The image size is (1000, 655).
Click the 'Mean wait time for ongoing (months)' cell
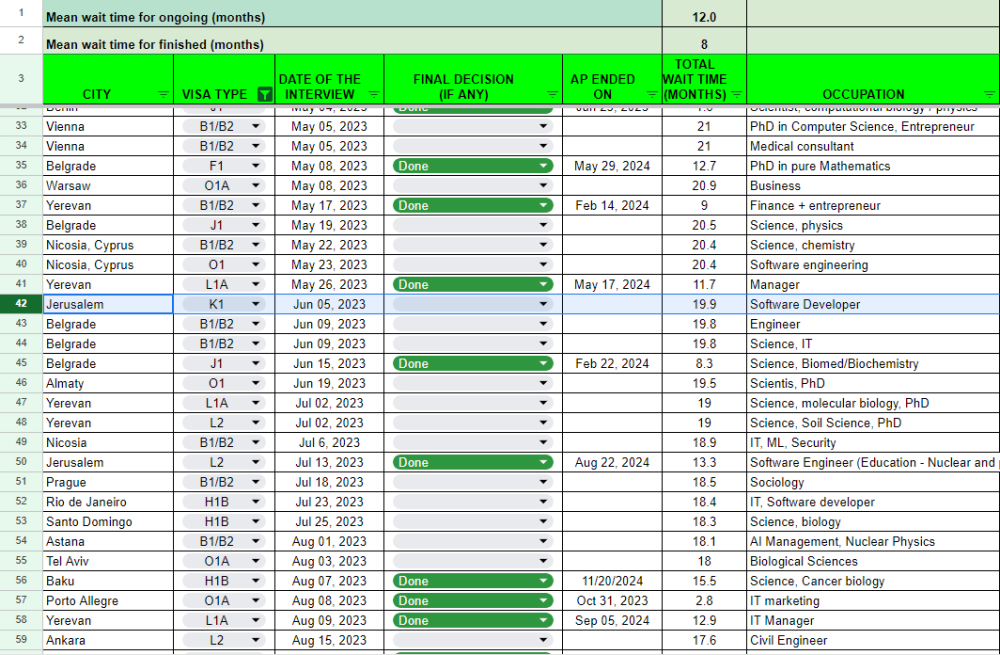tap(352, 13)
